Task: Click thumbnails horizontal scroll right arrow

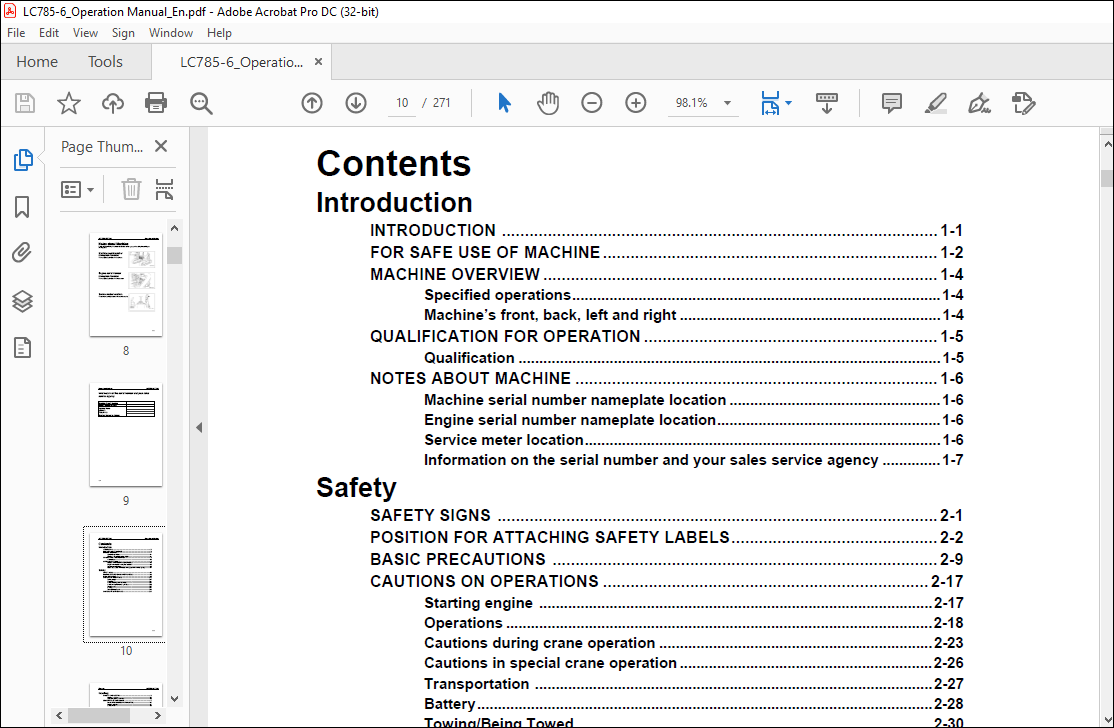Action: click(158, 715)
